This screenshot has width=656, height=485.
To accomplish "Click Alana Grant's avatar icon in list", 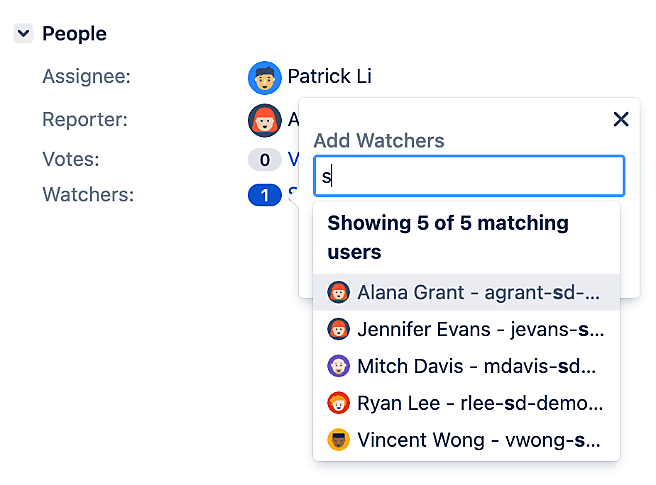I will point(338,292).
